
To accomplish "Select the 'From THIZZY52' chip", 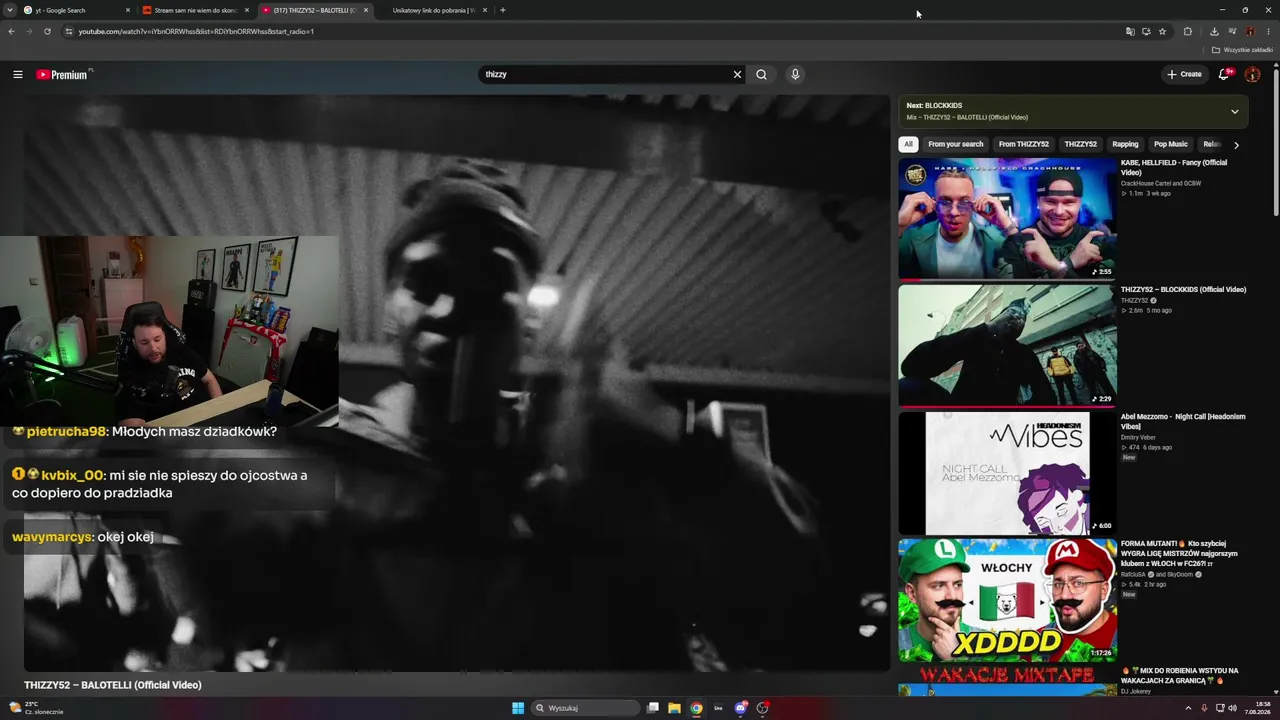I will pyautogui.click(x=1023, y=144).
